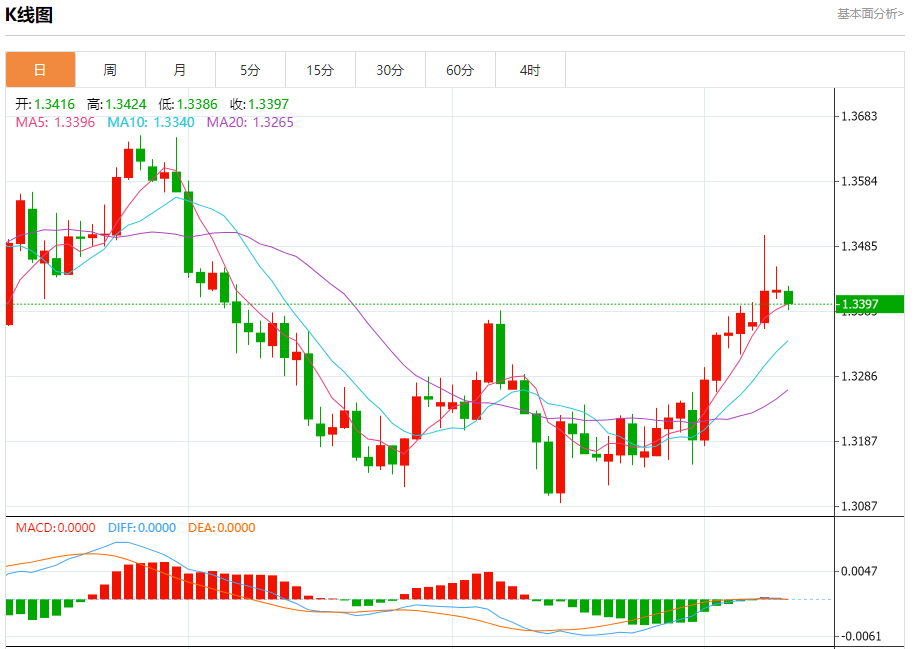
Task: Open the 60分 timeframe tab
Action: tap(460, 70)
